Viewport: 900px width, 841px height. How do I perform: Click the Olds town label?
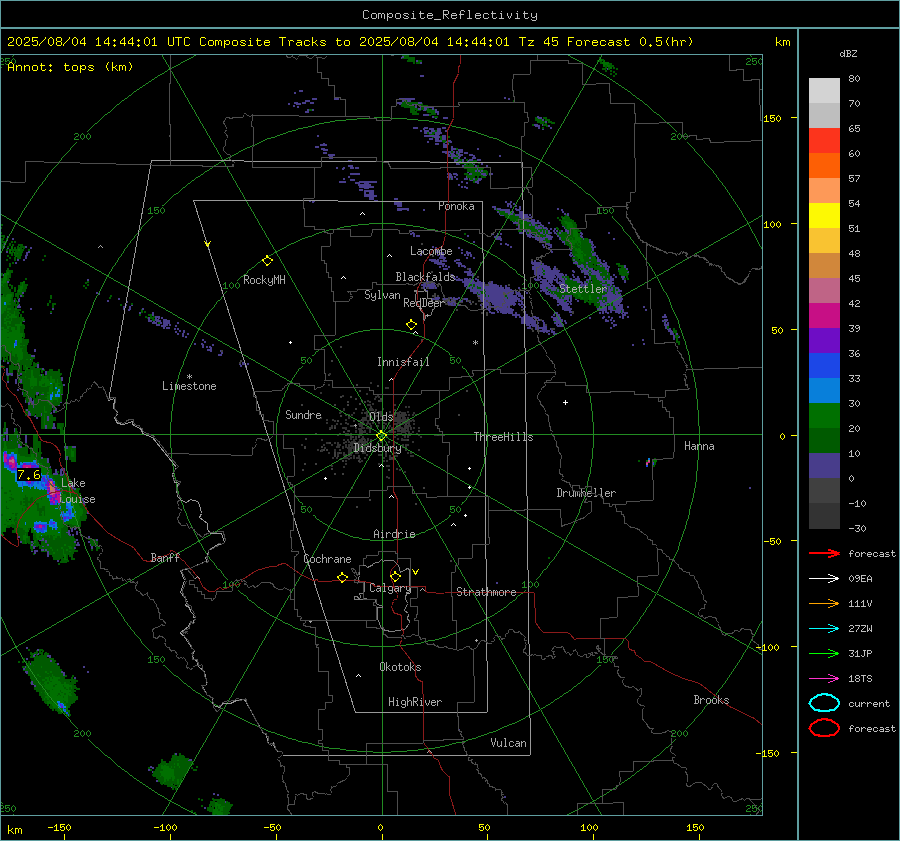click(381, 416)
